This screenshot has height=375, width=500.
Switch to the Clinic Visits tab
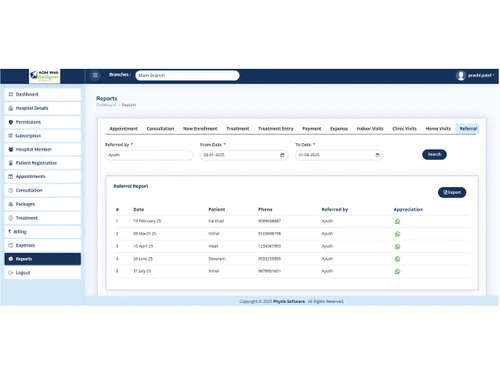[404, 129]
